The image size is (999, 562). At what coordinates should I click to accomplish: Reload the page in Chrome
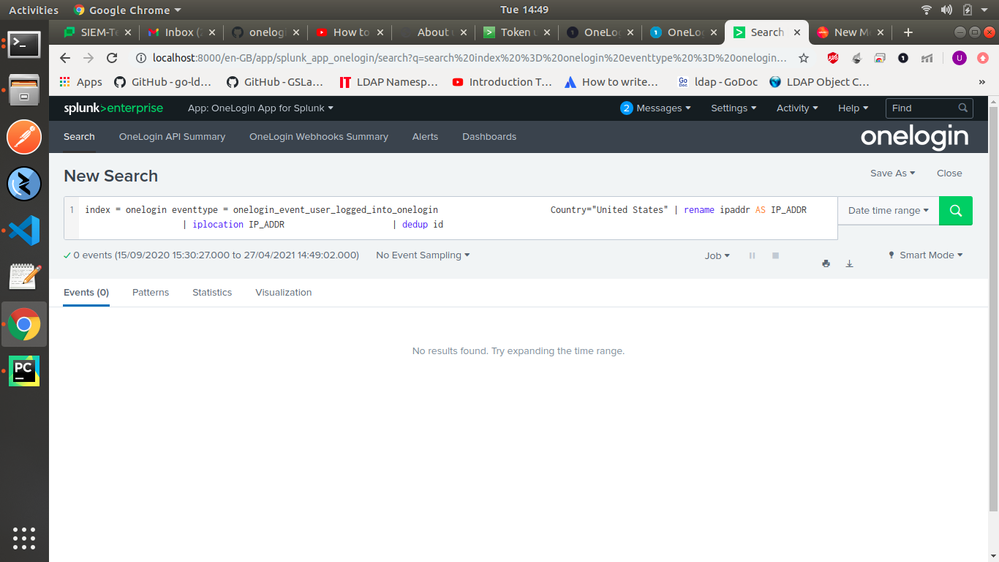113,58
